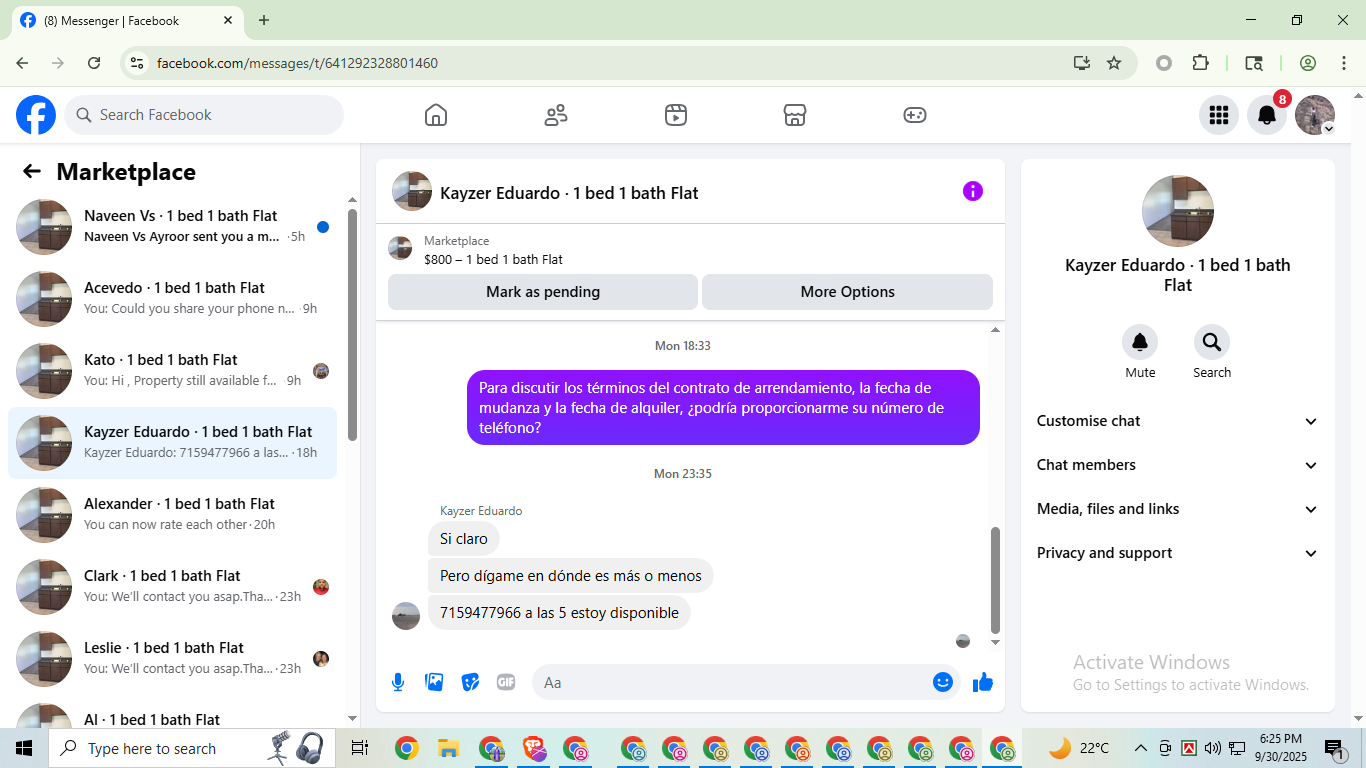Image resolution: width=1366 pixels, height=768 pixels.
Task: Open conversation information purple i icon
Action: pyautogui.click(x=973, y=191)
